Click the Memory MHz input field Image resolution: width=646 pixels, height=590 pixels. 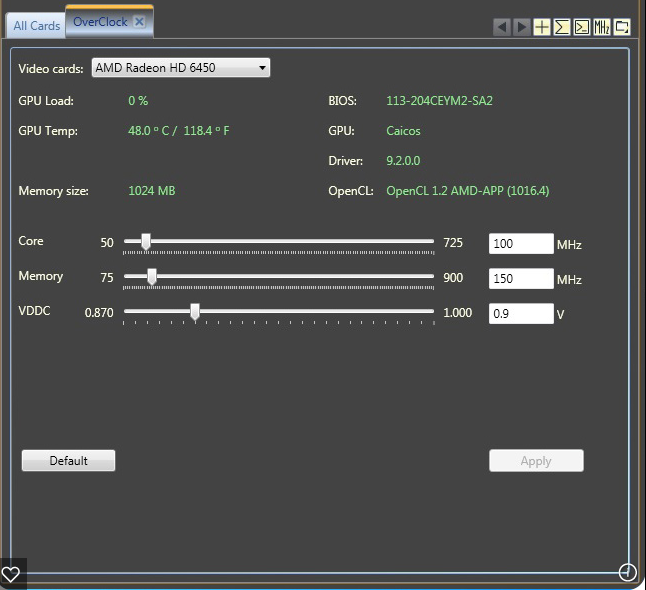(521, 279)
